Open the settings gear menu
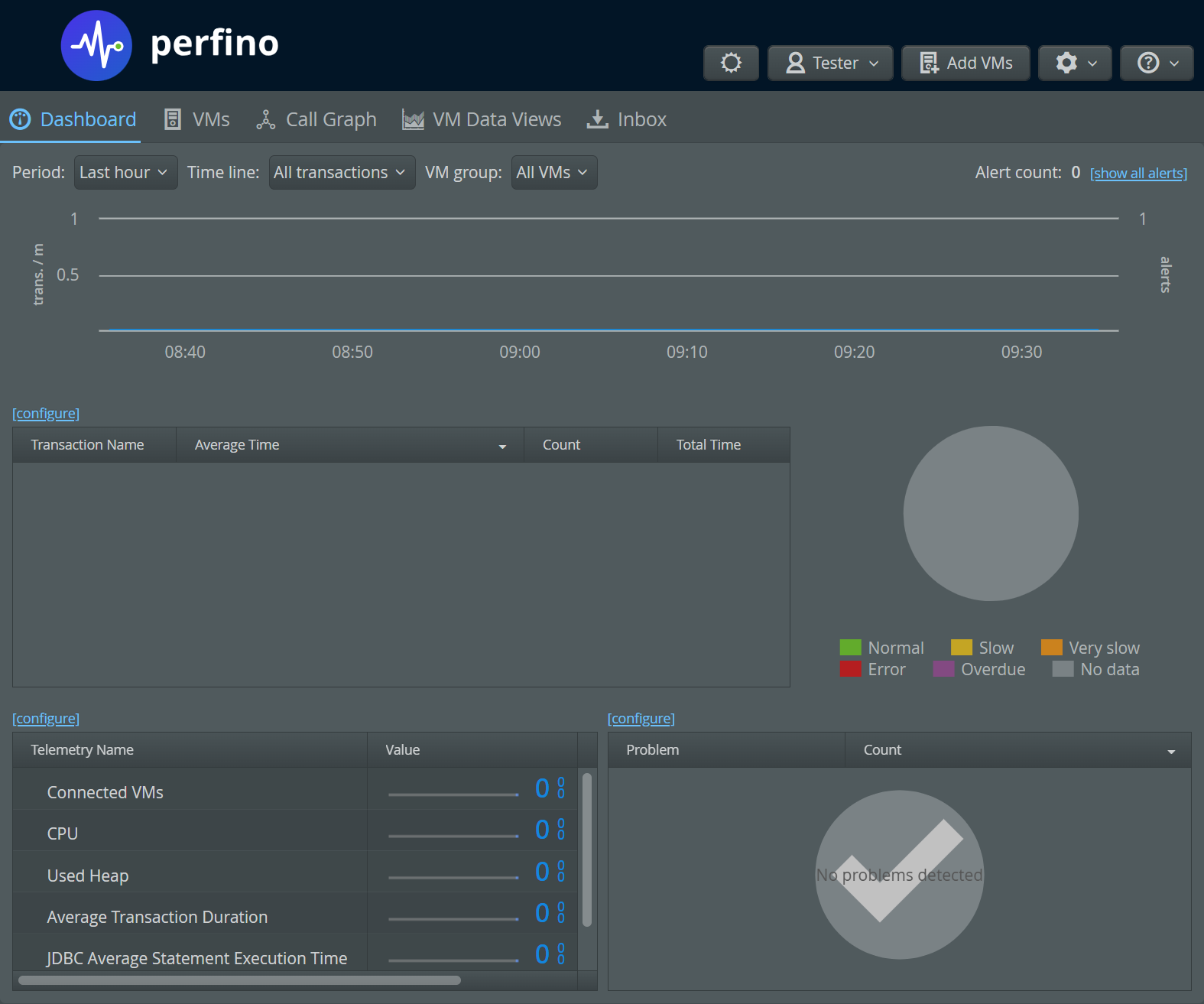The image size is (1204, 1004). (1075, 63)
